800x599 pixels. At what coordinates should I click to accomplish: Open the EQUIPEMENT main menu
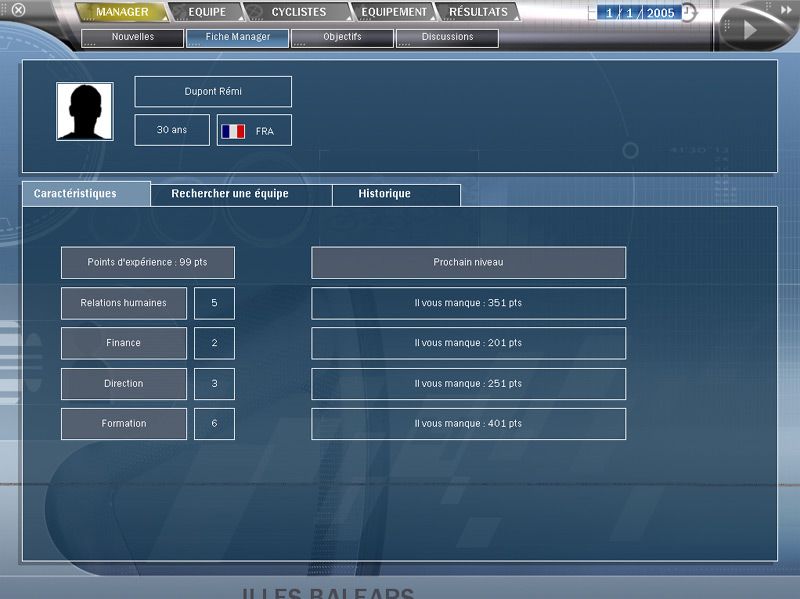point(394,12)
